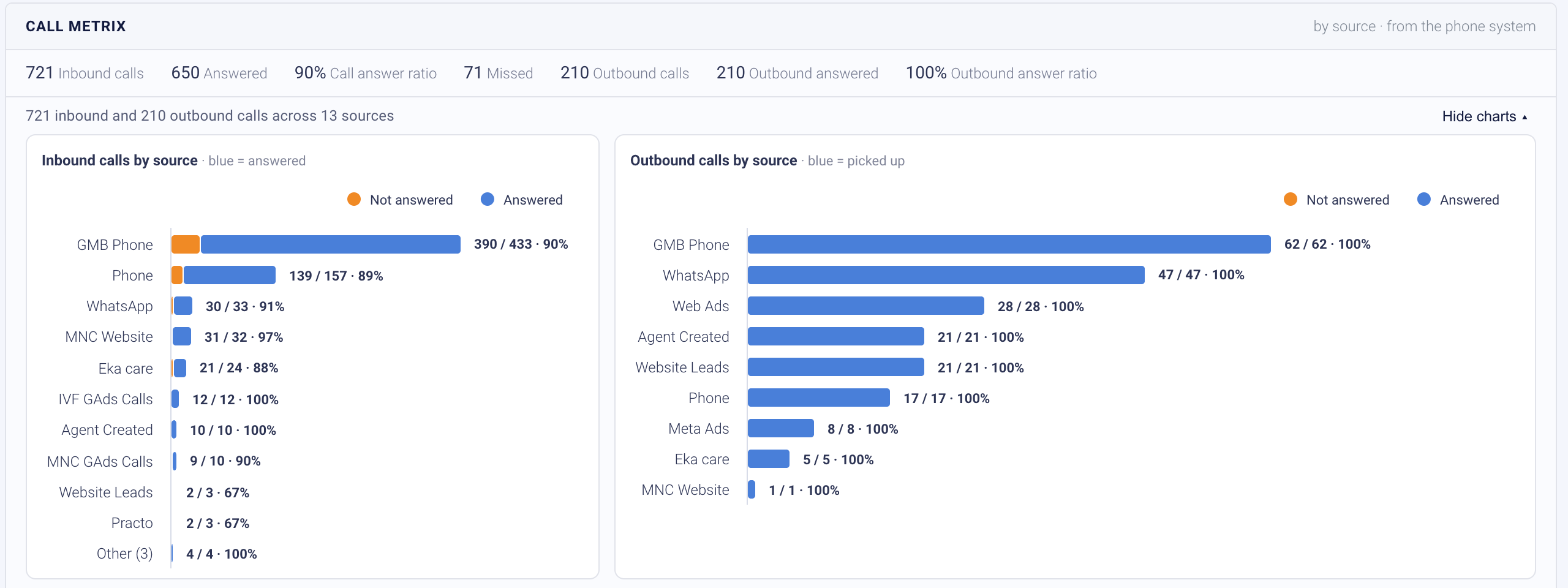
Task: Select the Practo row label
Action: point(132,523)
